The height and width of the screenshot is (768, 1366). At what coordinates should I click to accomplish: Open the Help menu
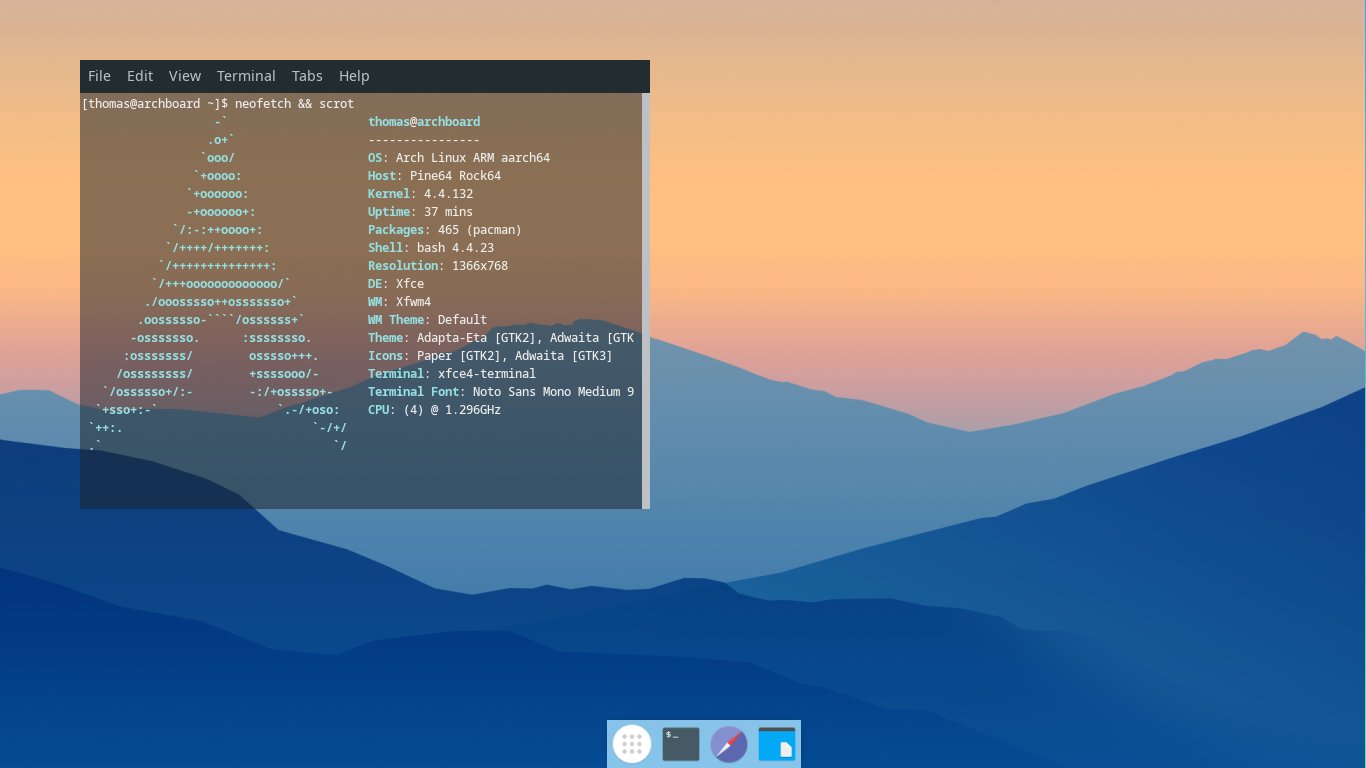(x=354, y=76)
